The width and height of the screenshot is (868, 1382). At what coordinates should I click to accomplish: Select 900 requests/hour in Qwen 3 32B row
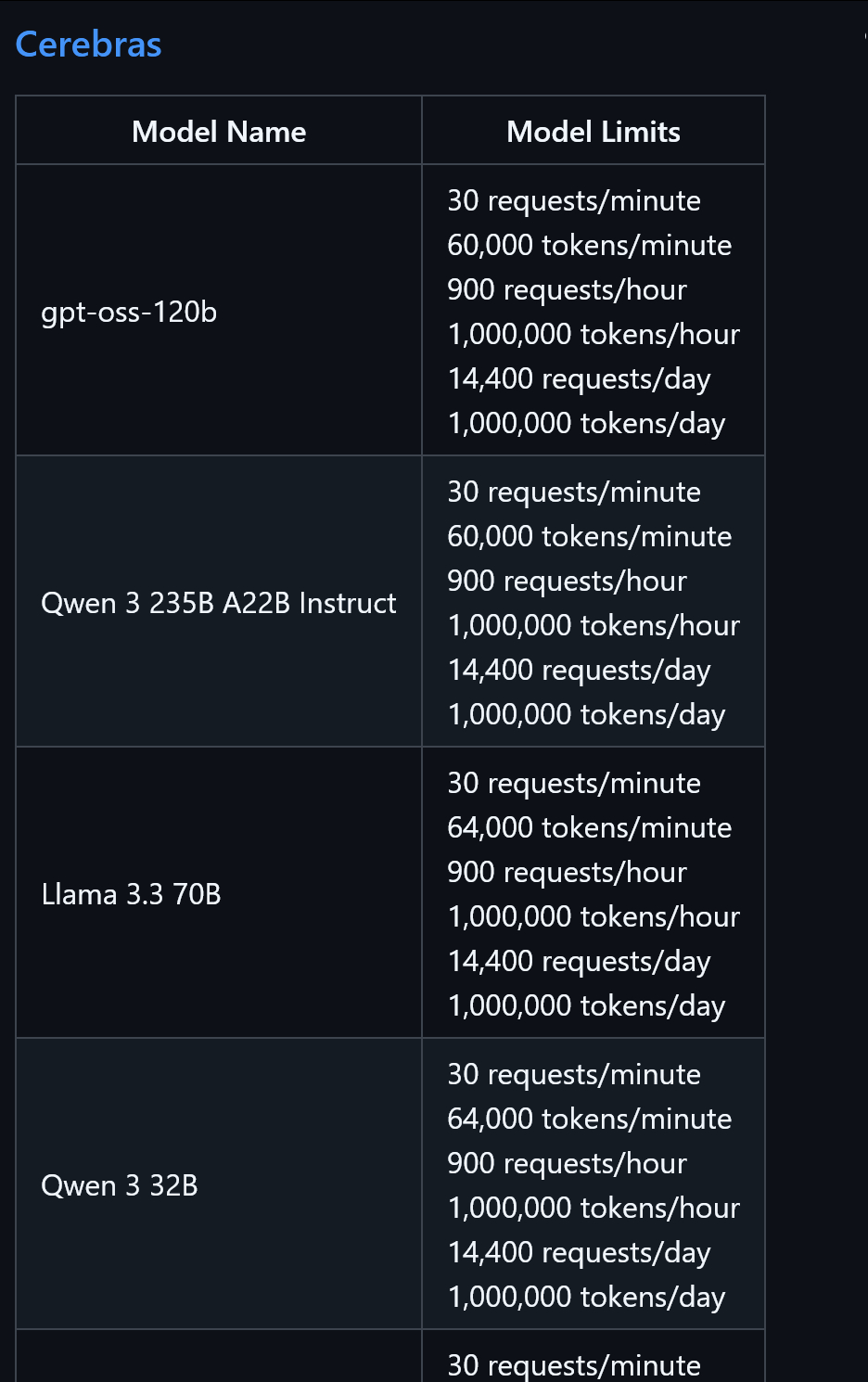click(567, 1163)
